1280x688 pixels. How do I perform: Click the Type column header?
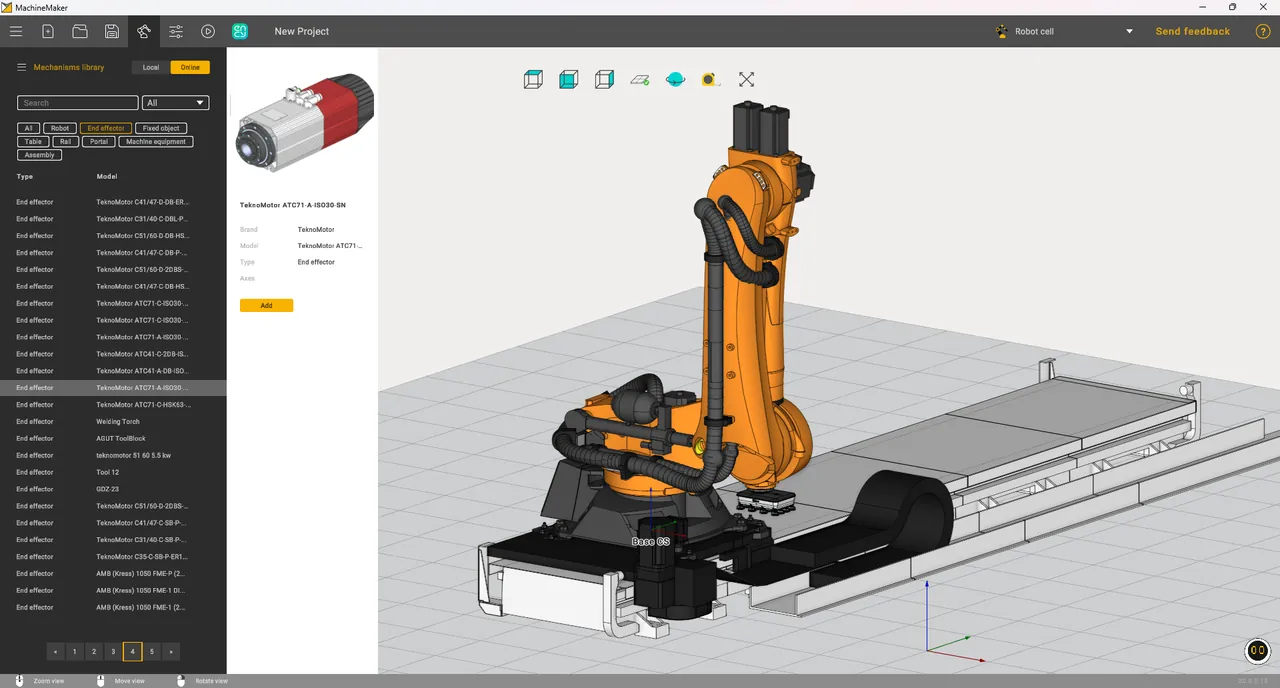[24, 176]
